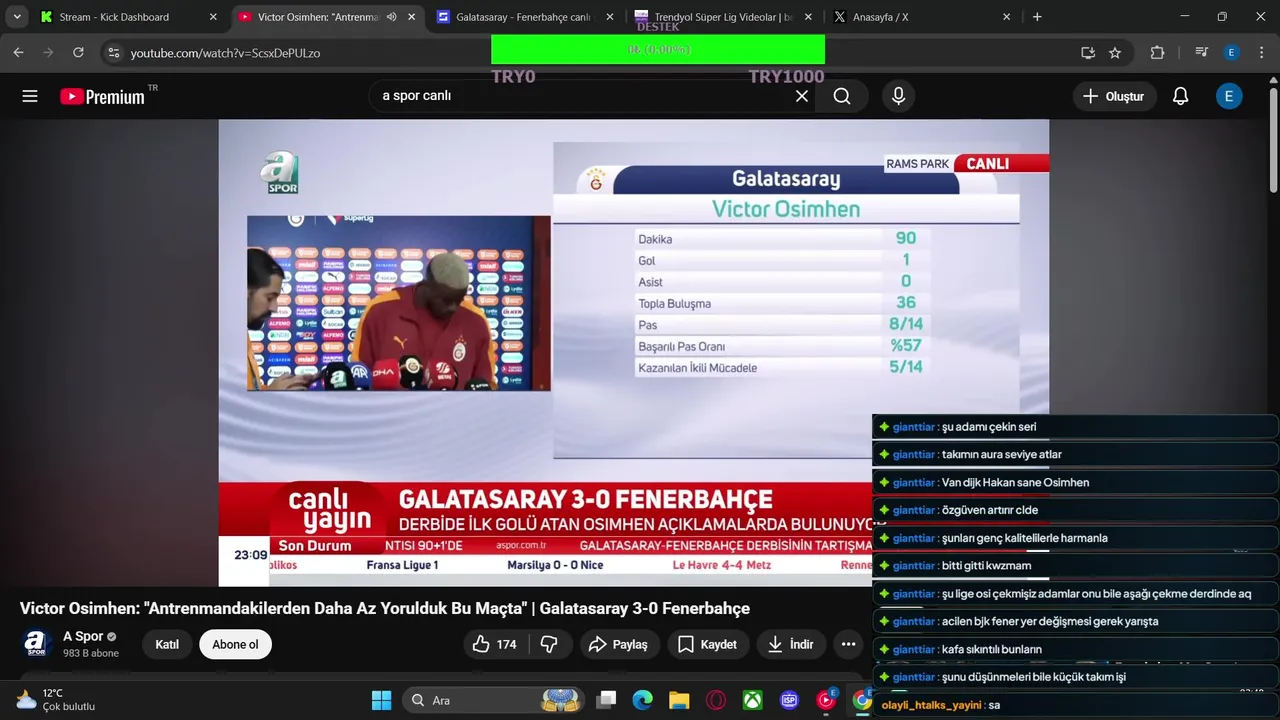The height and width of the screenshot is (720, 1280).
Task: Bookmark this page with star icon
Action: coord(1115,52)
